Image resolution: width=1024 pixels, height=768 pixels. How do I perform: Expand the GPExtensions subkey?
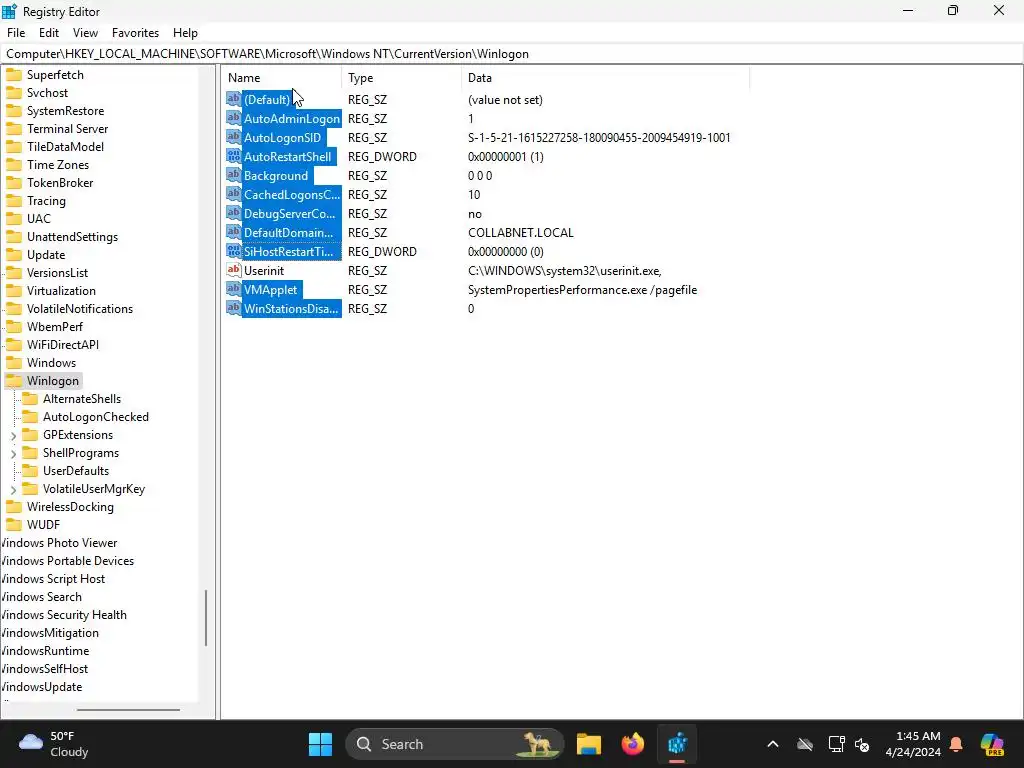pos(13,435)
